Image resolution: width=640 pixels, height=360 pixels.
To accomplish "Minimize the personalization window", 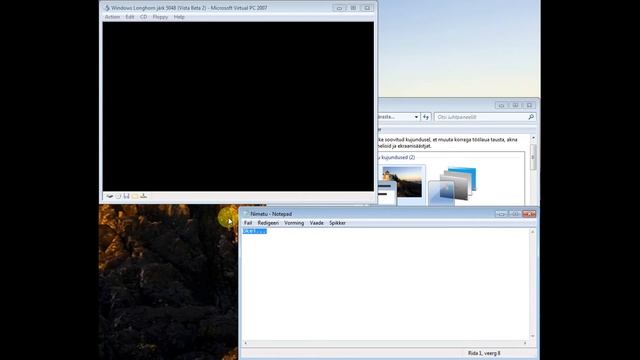I will pyautogui.click(x=501, y=105).
